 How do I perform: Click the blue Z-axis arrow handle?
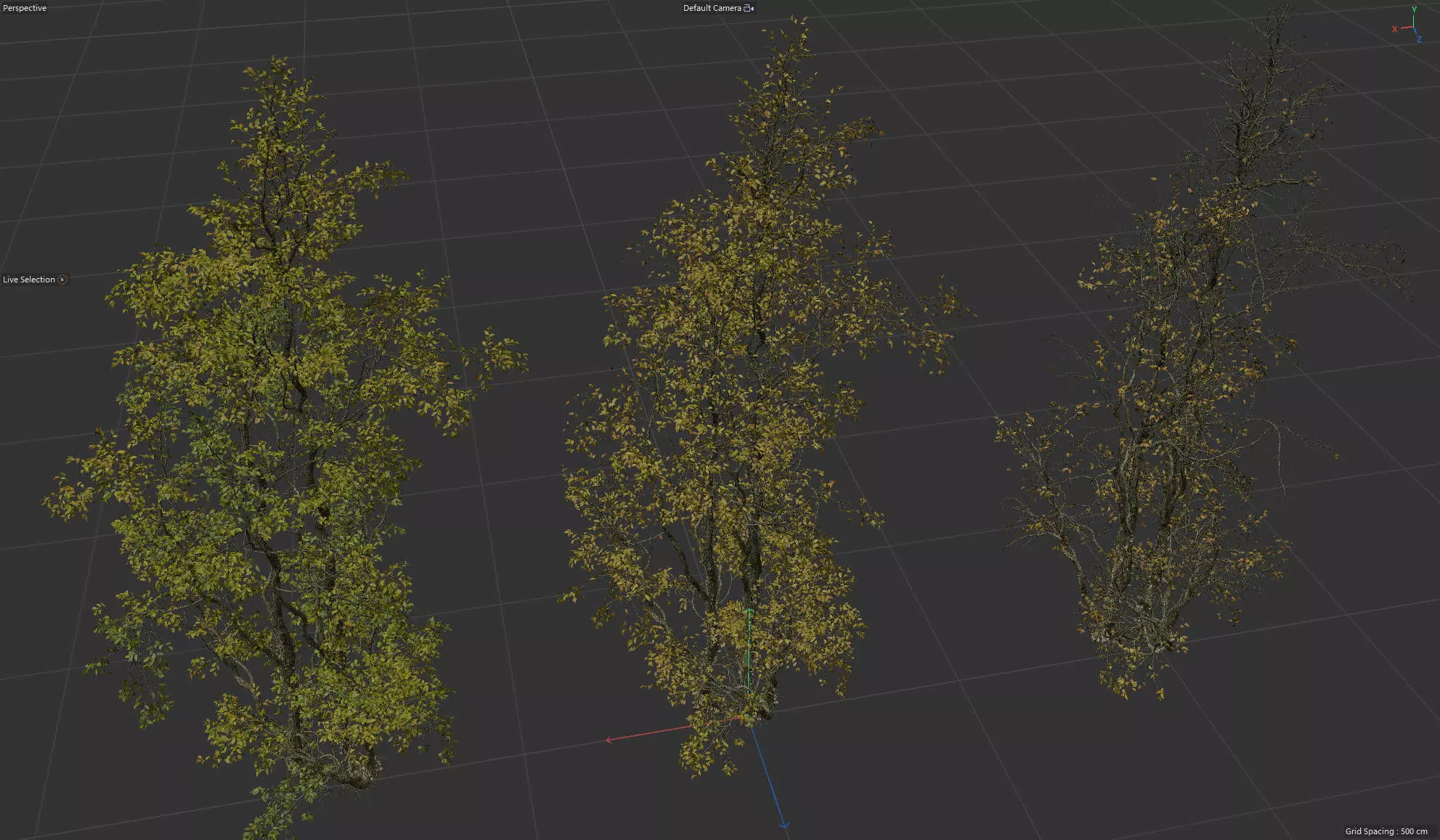(x=784, y=825)
